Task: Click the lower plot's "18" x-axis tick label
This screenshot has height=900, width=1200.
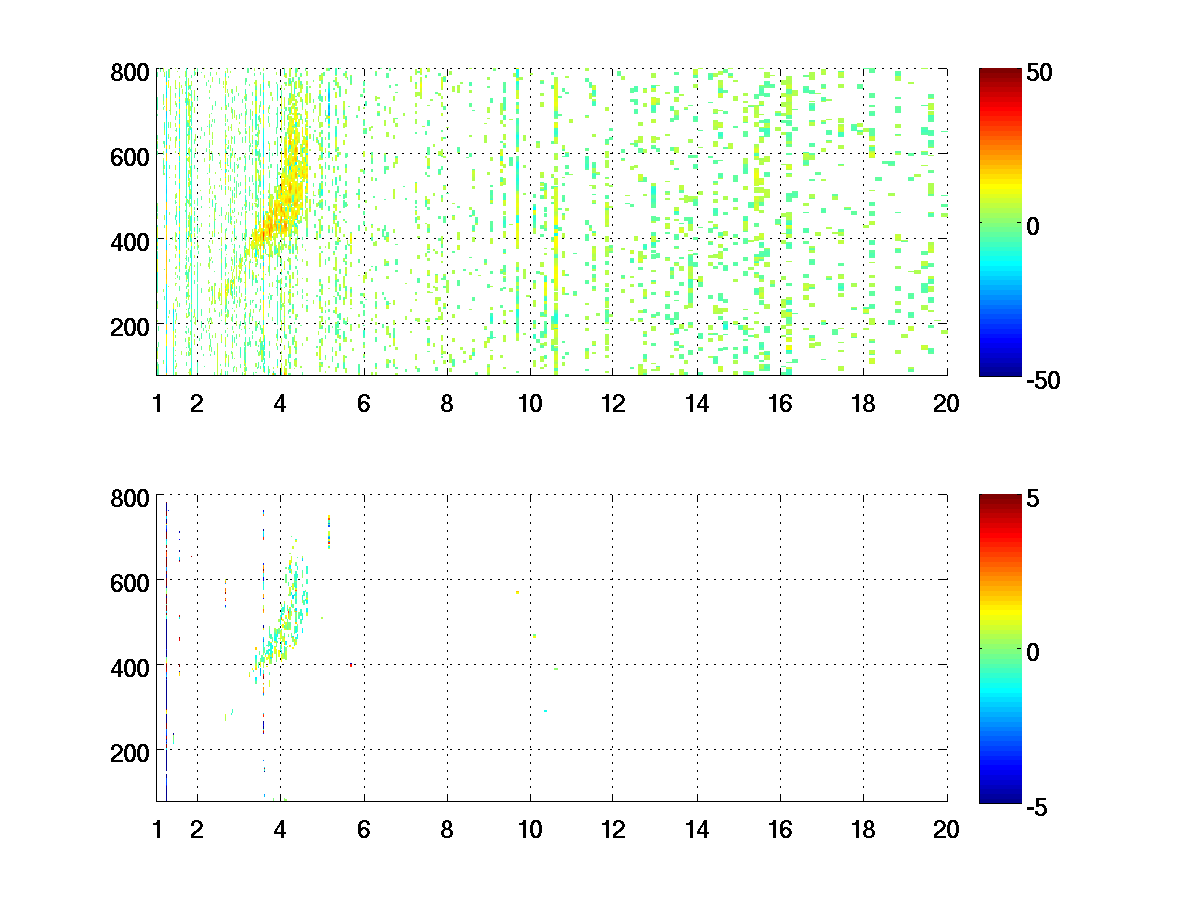Action: pyautogui.click(x=863, y=830)
